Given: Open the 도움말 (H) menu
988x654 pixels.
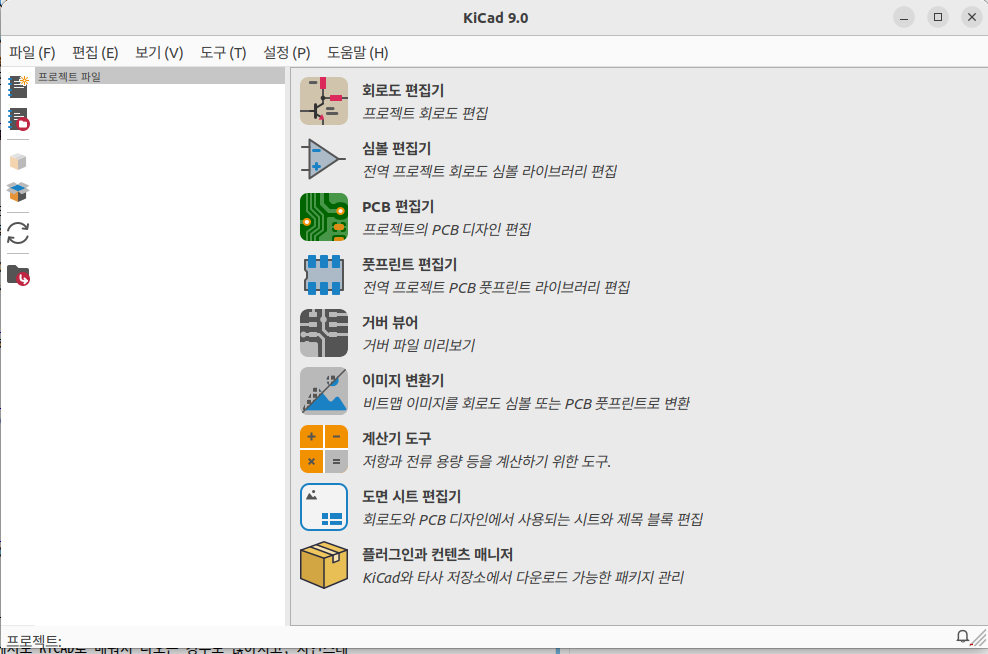Looking at the screenshot, I should point(357,52).
